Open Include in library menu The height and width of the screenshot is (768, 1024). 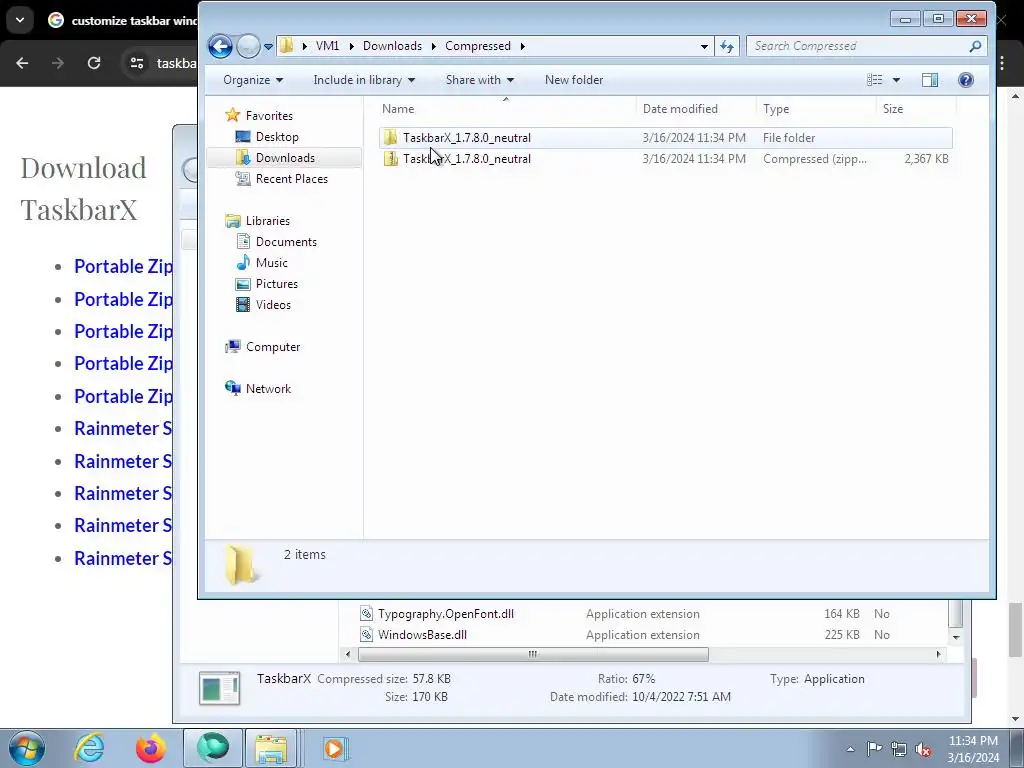point(364,80)
